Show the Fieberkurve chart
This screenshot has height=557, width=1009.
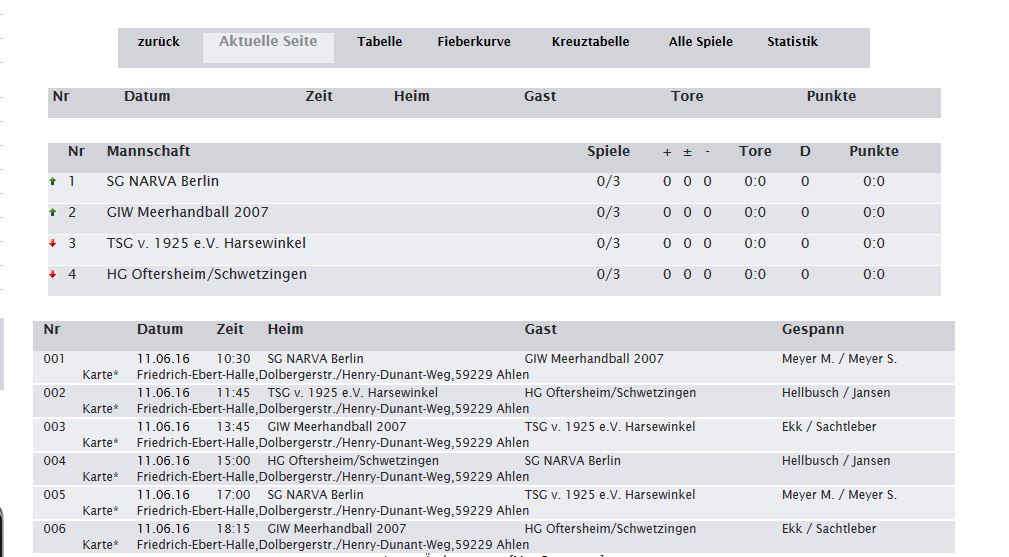coord(474,42)
